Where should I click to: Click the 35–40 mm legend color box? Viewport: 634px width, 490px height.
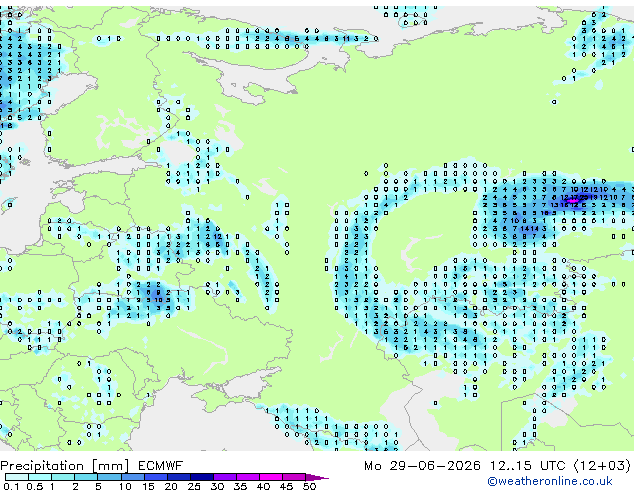248,477
